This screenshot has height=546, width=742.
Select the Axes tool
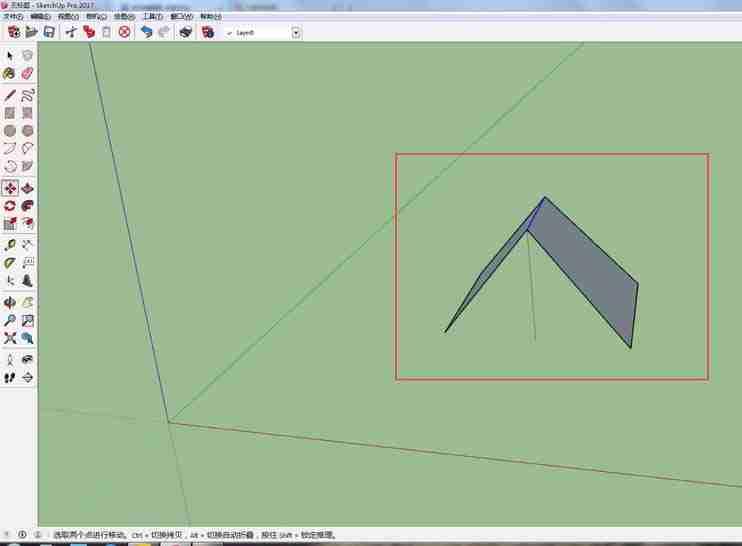point(10,281)
